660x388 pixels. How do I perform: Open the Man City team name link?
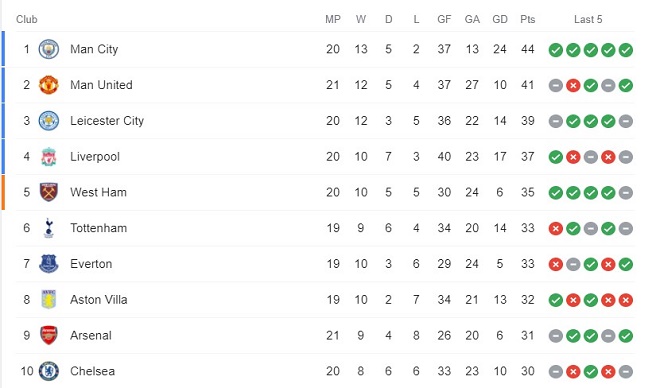tap(94, 49)
